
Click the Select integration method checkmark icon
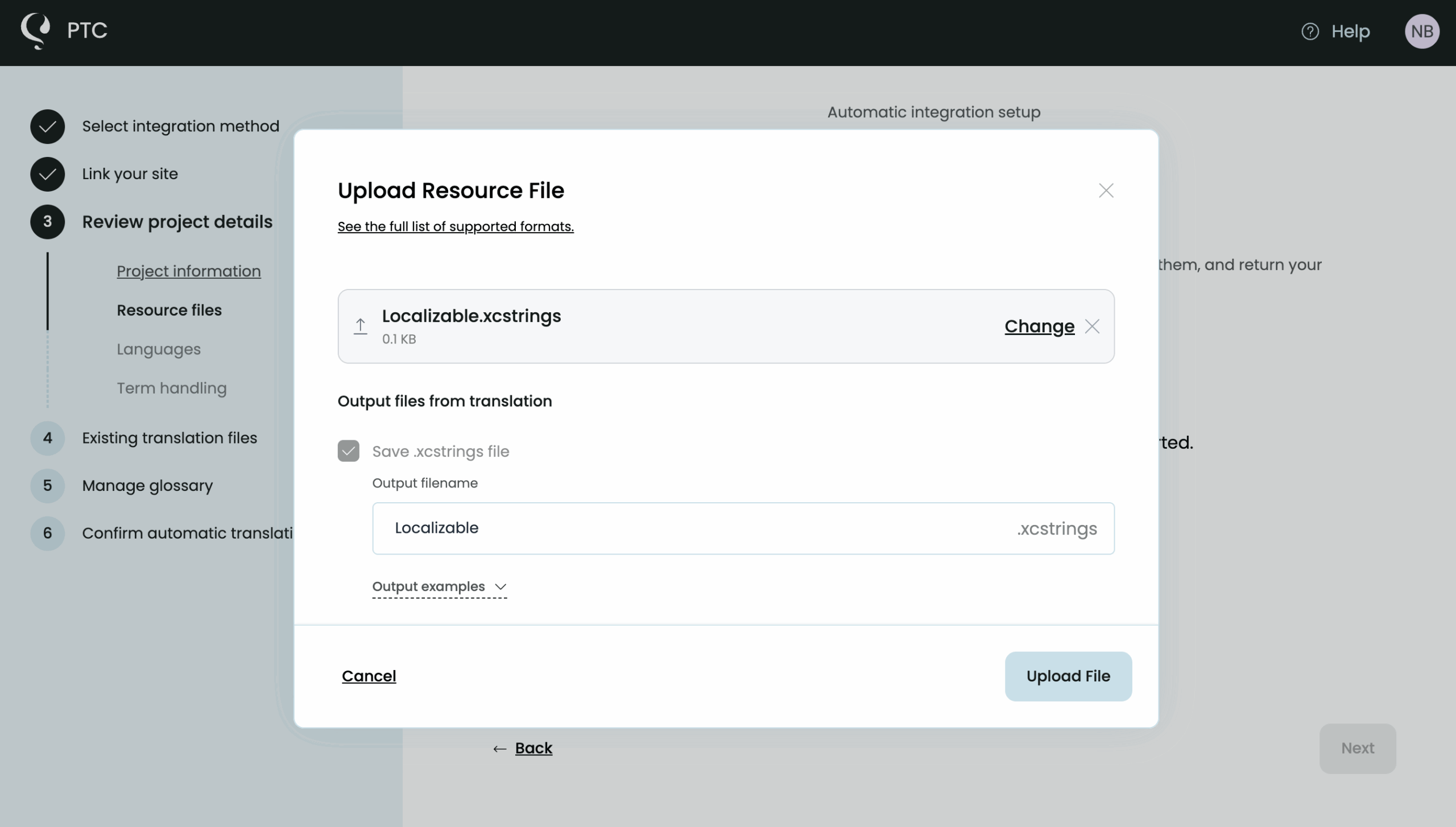[x=47, y=126]
